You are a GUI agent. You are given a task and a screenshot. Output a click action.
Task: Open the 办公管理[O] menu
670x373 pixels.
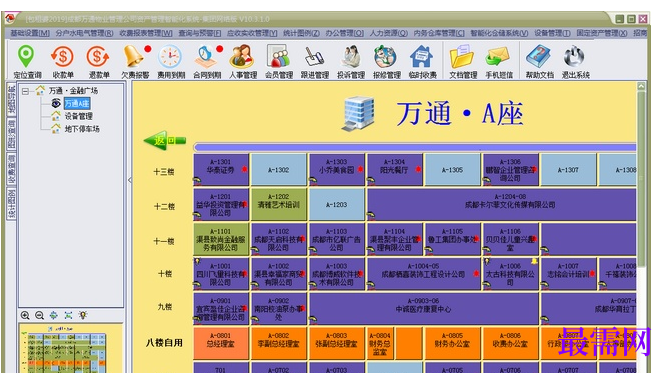tap(344, 33)
